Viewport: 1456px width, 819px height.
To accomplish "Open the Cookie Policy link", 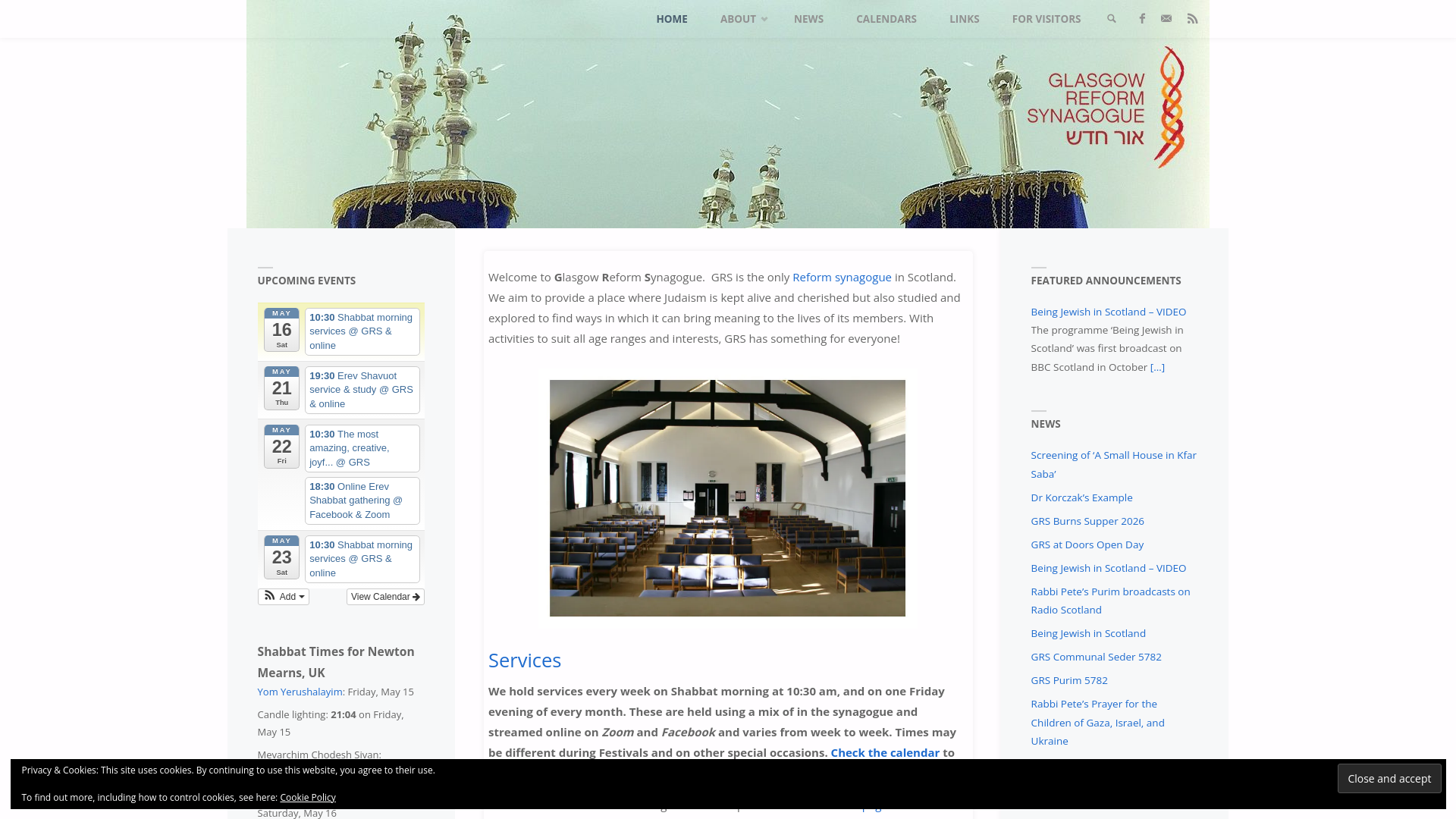I will point(308,798).
